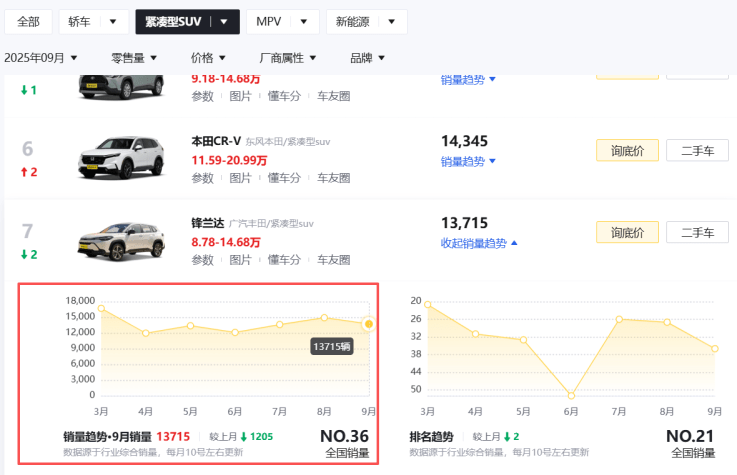Open 图片 link in 本田CR-V row
Viewport: 737px width, 475px height.
coord(240,178)
